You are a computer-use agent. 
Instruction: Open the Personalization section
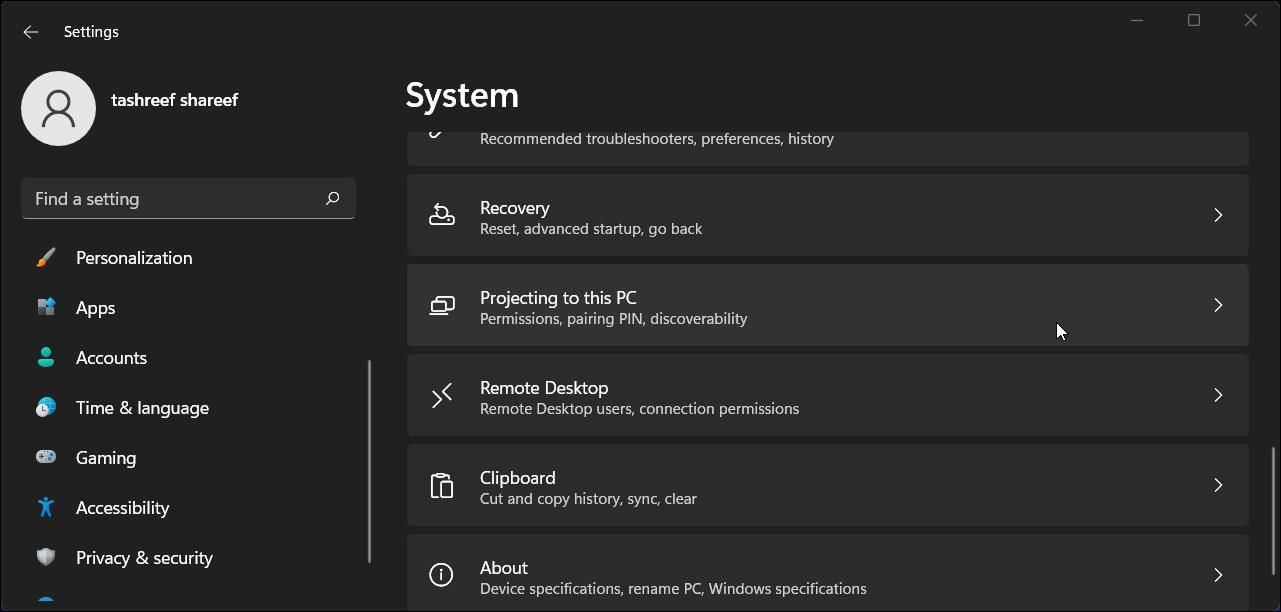[x=190, y=258]
